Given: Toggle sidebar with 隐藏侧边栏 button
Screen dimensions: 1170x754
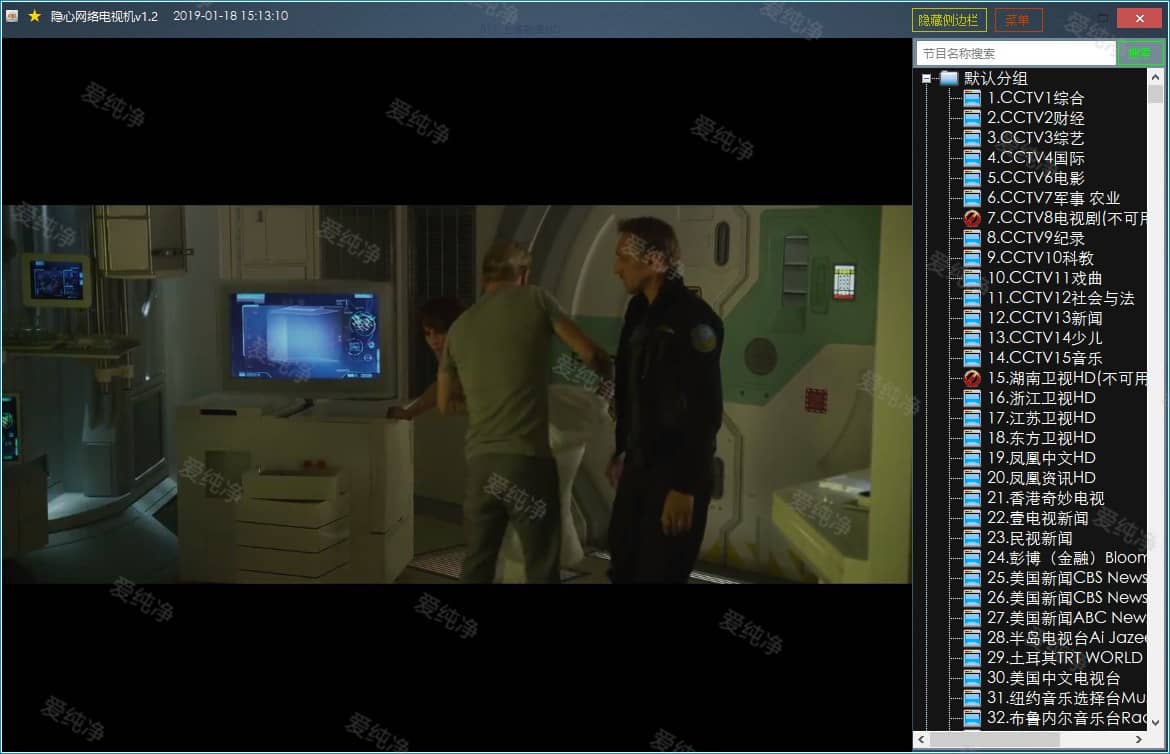Looking at the screenshot, I should point(949,20).
